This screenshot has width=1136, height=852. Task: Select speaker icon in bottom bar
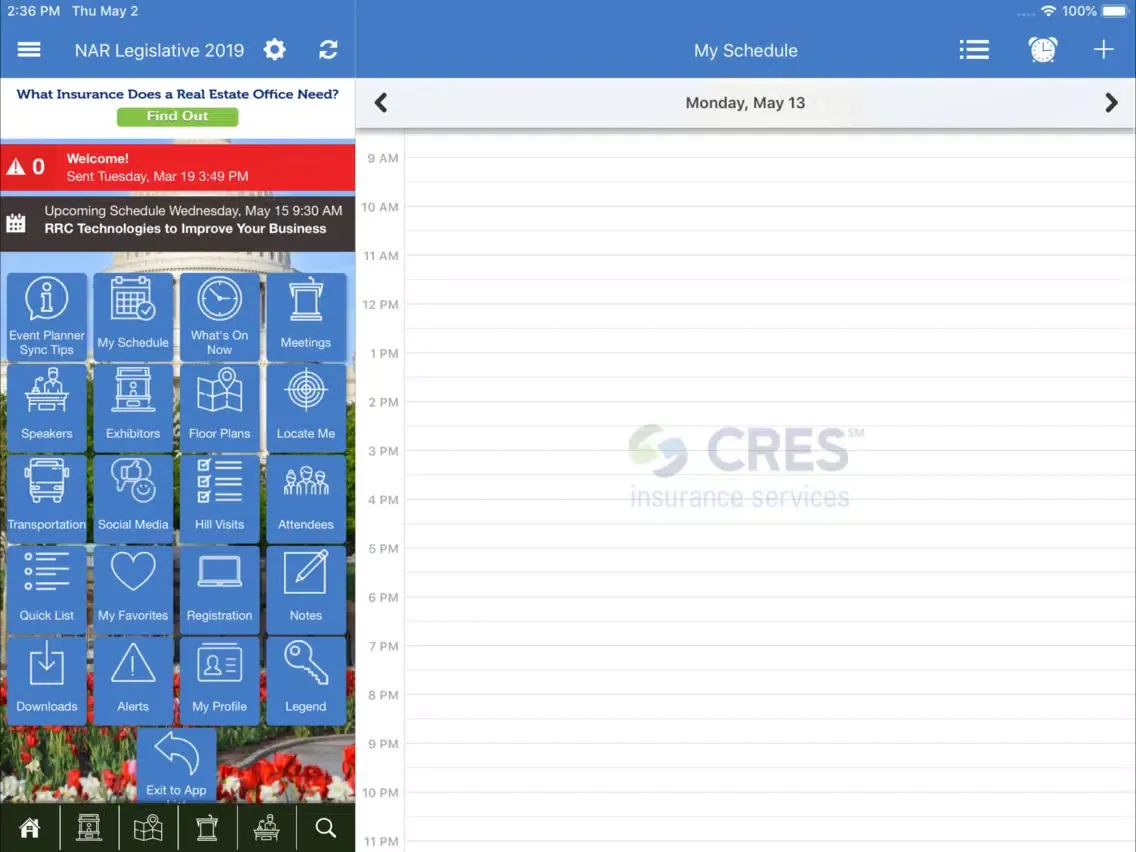[267, 827]
